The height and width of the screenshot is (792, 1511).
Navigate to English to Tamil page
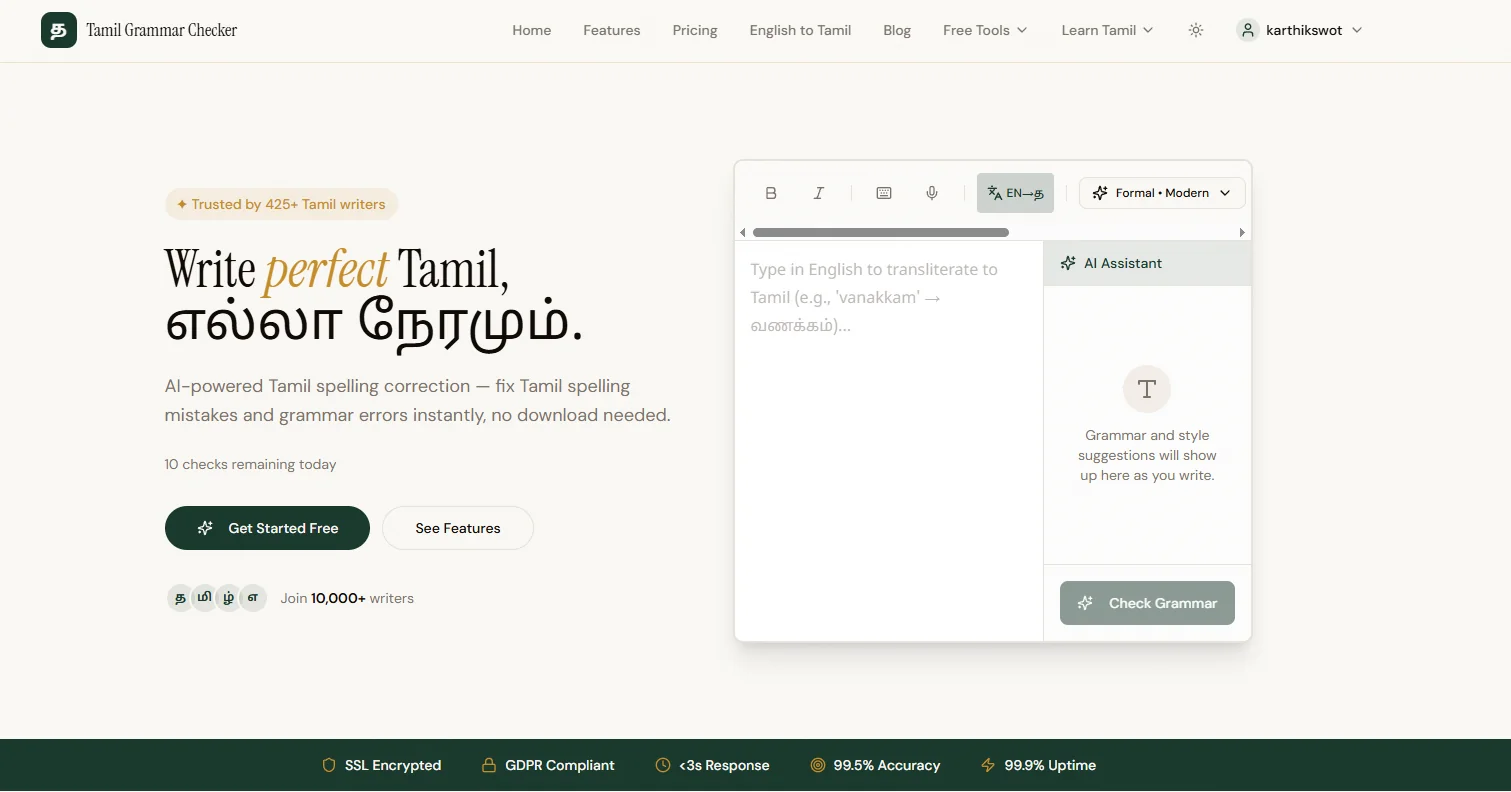[800, 30]
